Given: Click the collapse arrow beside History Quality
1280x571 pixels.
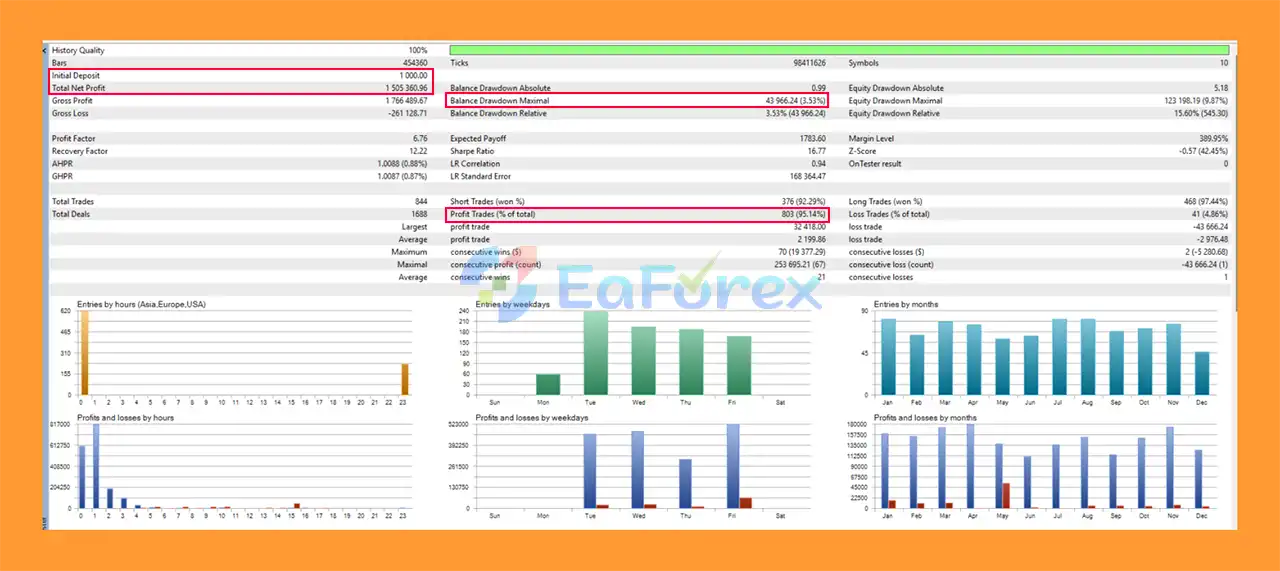Looking at the screenshot, I should pyautogui.click(x=45, y=50).
